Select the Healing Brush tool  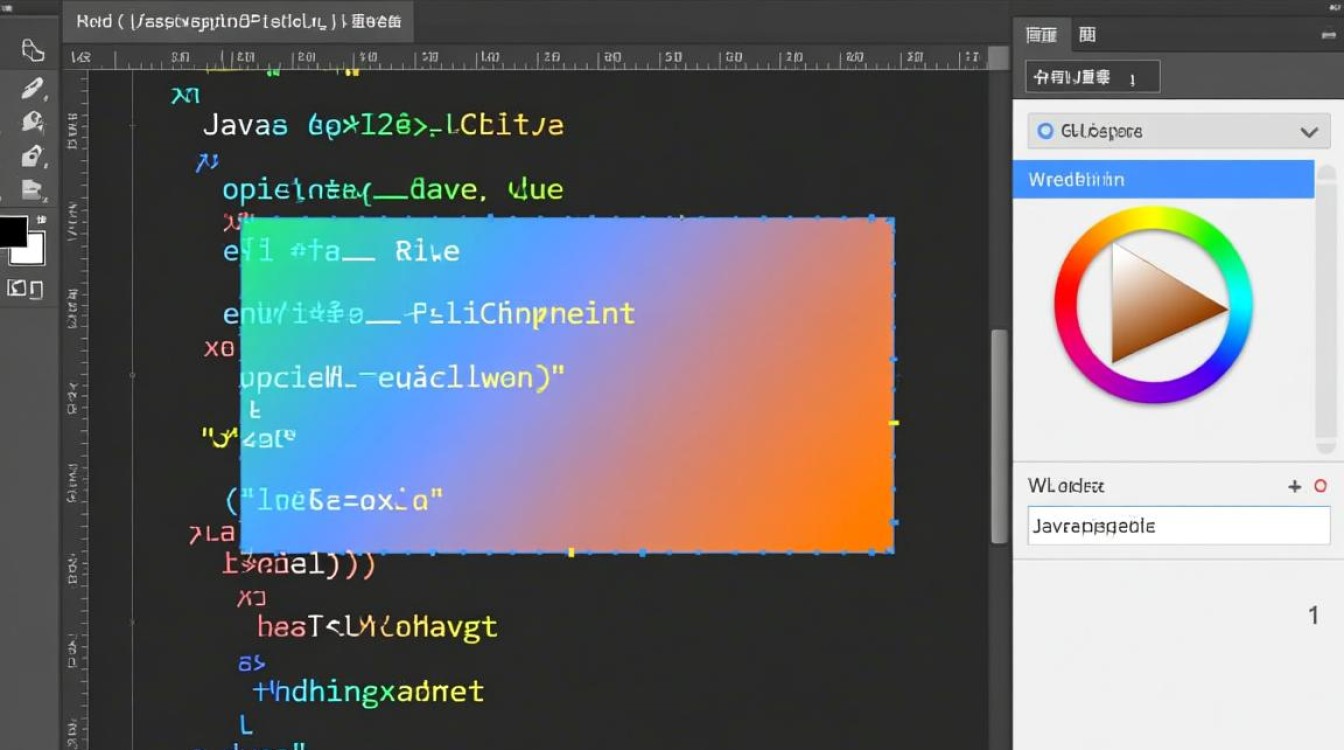pyautogui.click(x=30, y=122)
